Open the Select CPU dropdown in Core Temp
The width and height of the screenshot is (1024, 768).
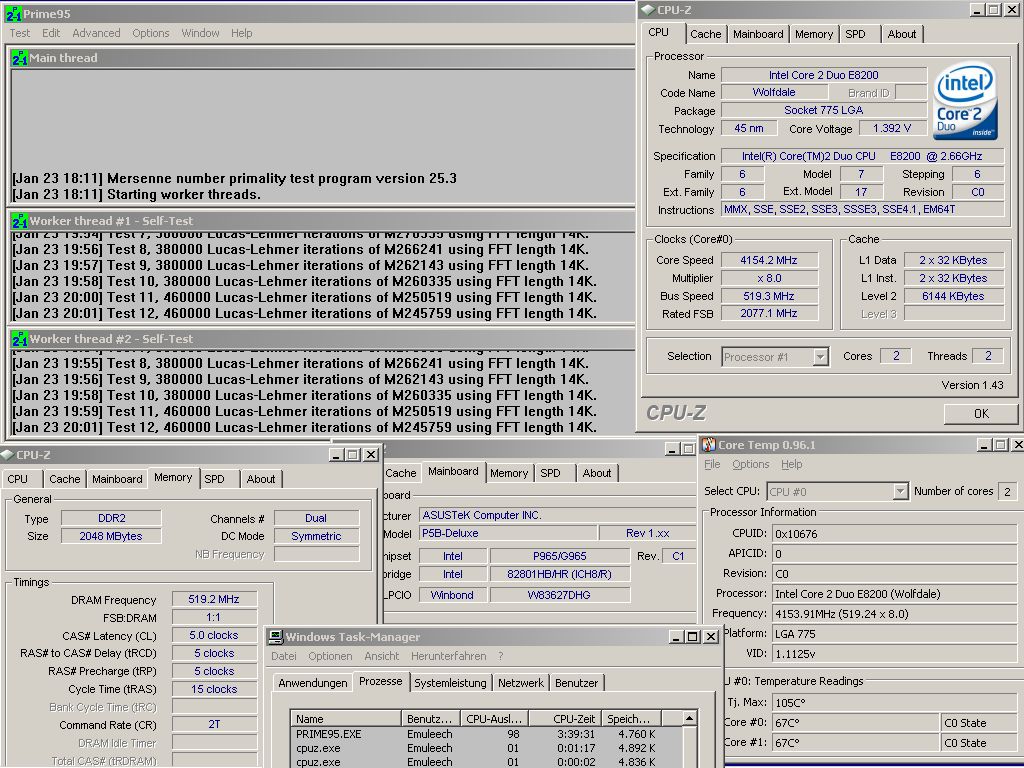(900, 491)
